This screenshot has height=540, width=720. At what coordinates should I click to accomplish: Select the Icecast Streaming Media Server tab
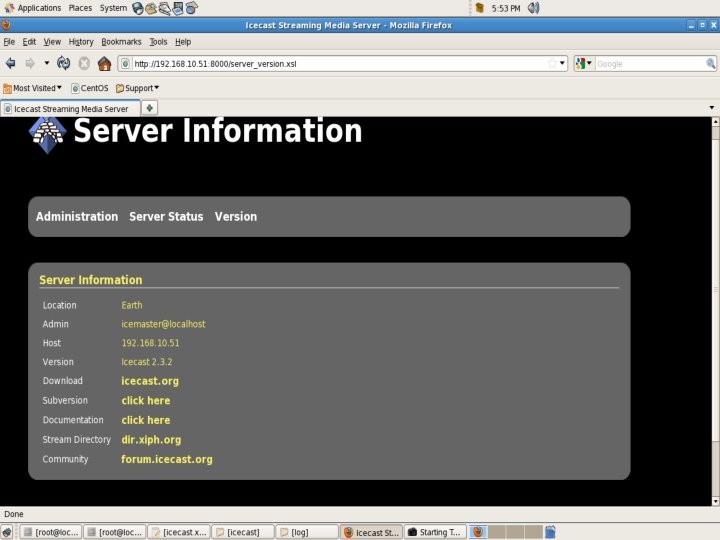point(71,109)
